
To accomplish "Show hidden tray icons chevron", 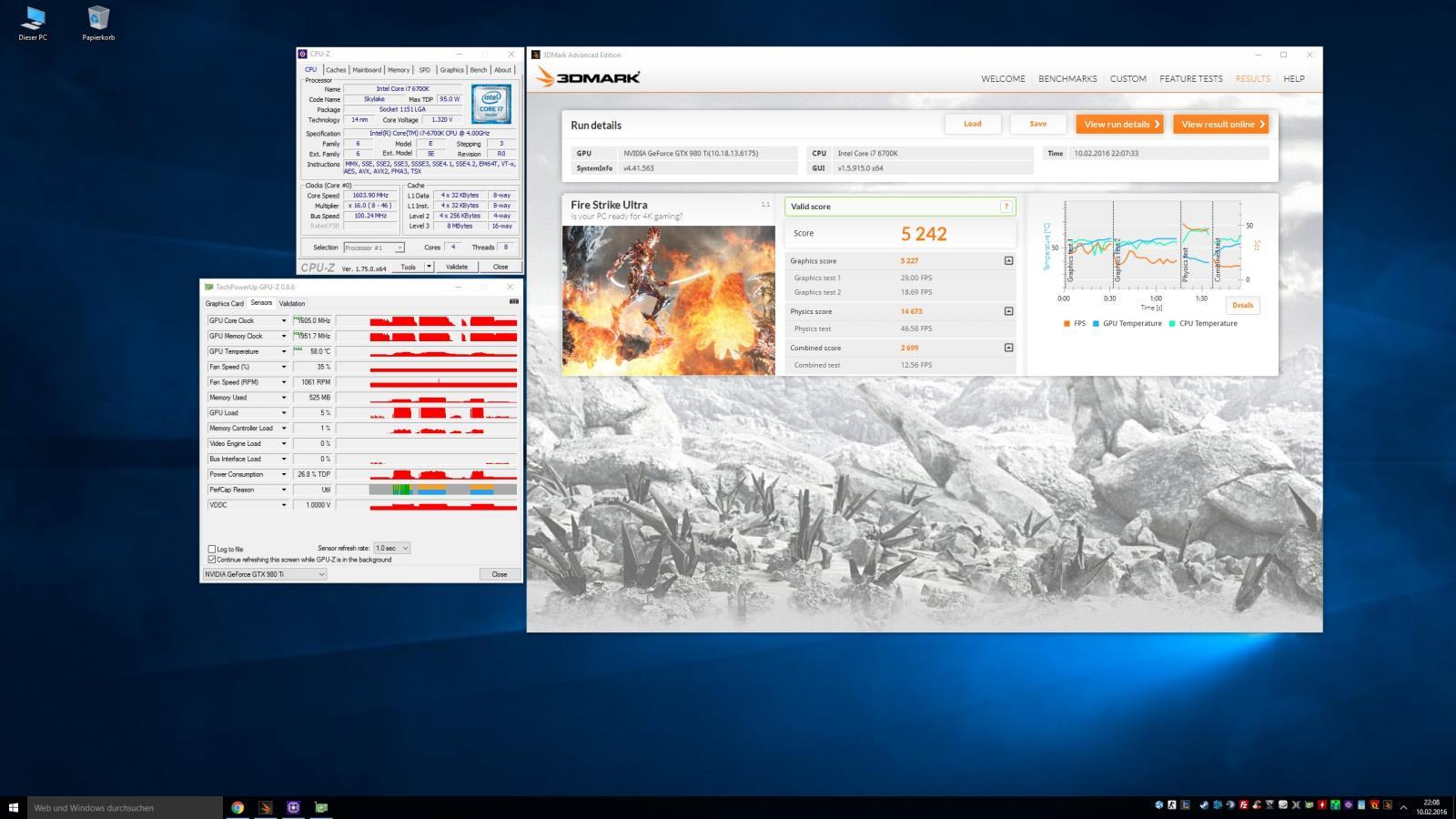I will pyautogui.click(x=1403, y=807).
